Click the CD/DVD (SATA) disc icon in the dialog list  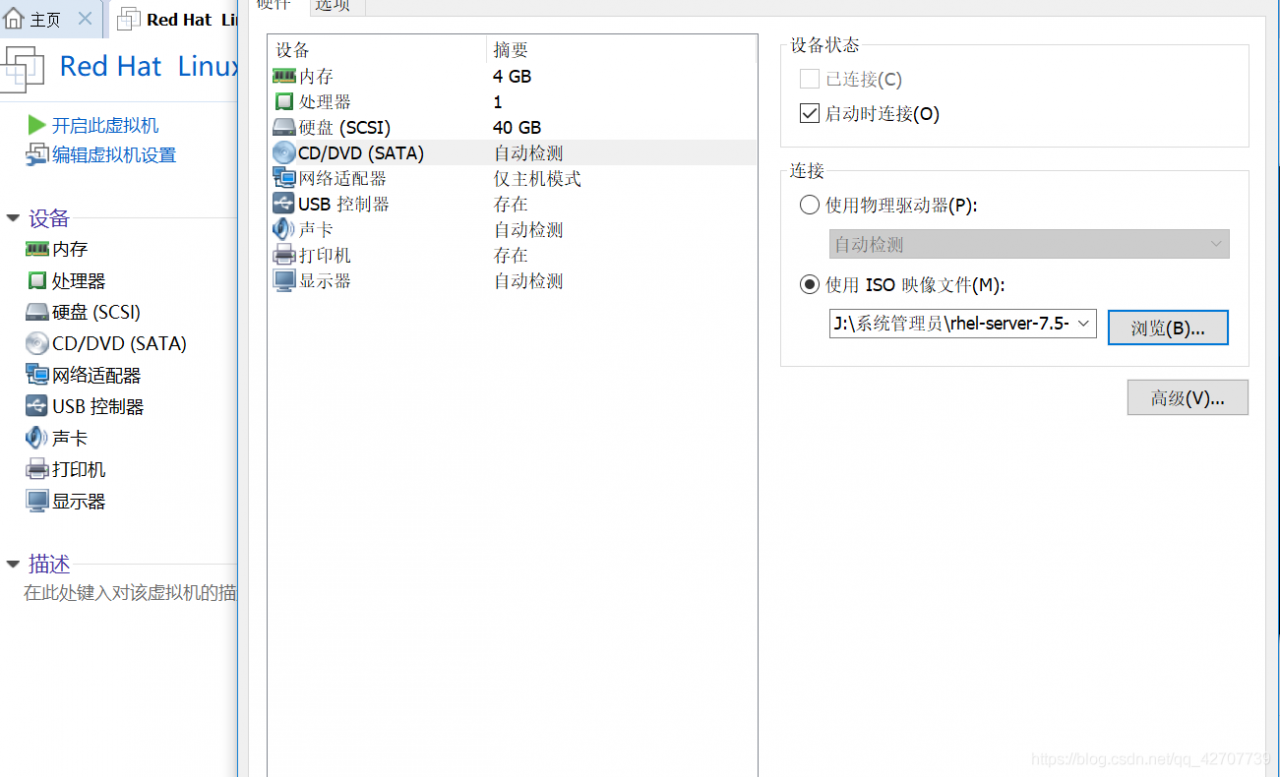pyautogui.click(x=284, y=153)
